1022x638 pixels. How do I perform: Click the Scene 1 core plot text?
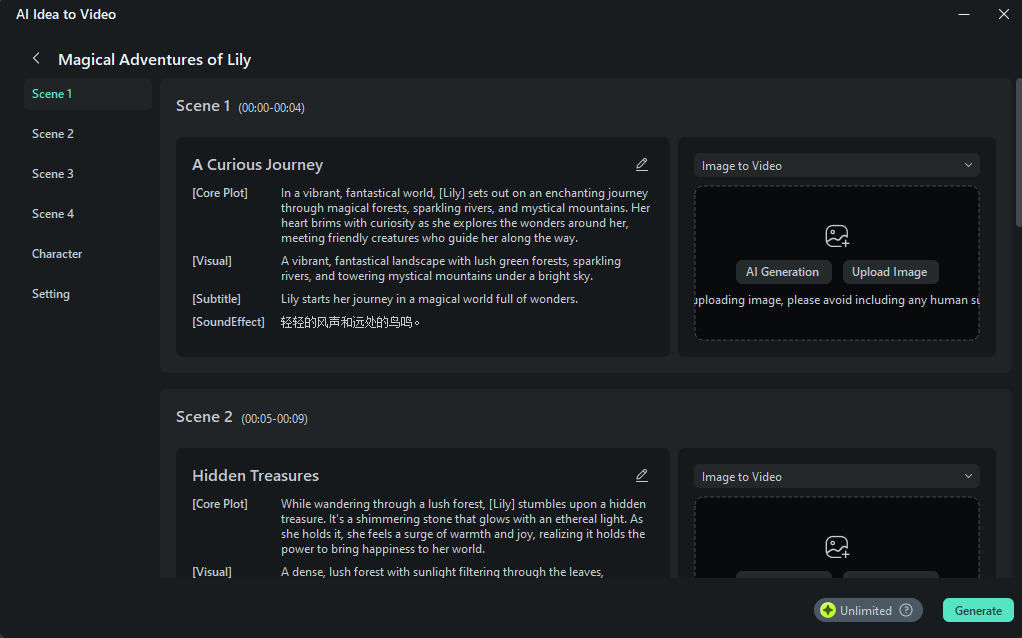(465, 215)
